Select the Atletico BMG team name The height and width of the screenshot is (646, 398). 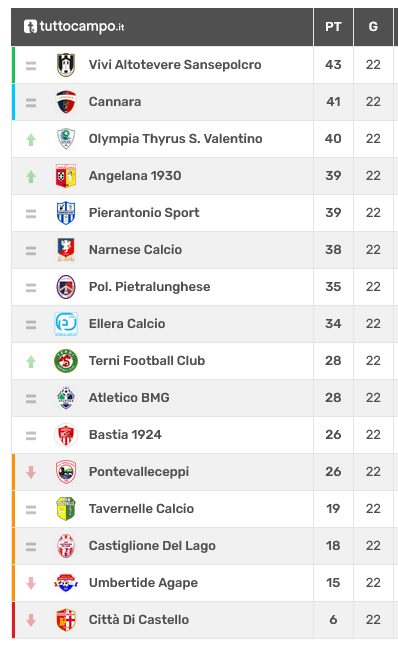[129, 398]
